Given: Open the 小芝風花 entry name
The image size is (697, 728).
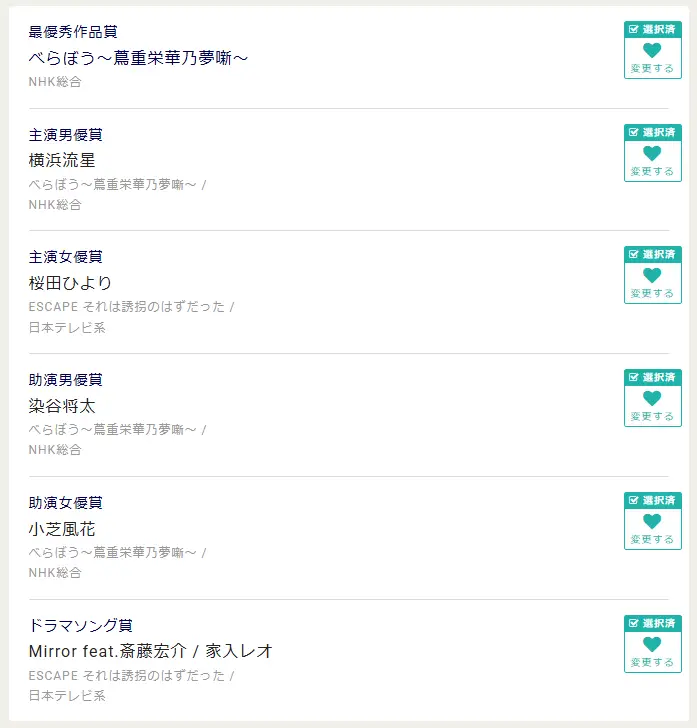Looking at the screenshot, I should [x=62, y=529].
